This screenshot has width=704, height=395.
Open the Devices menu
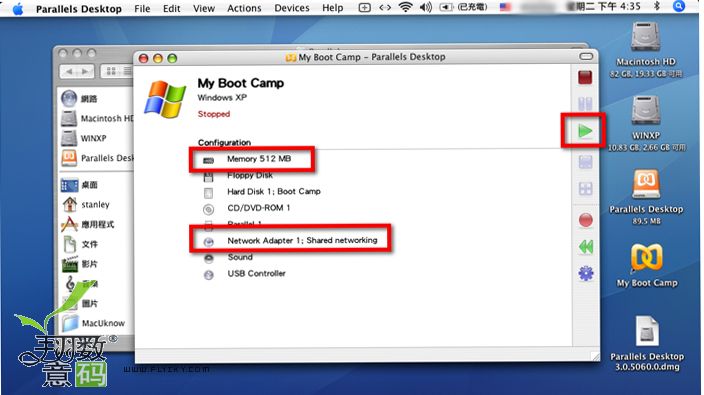291,8
